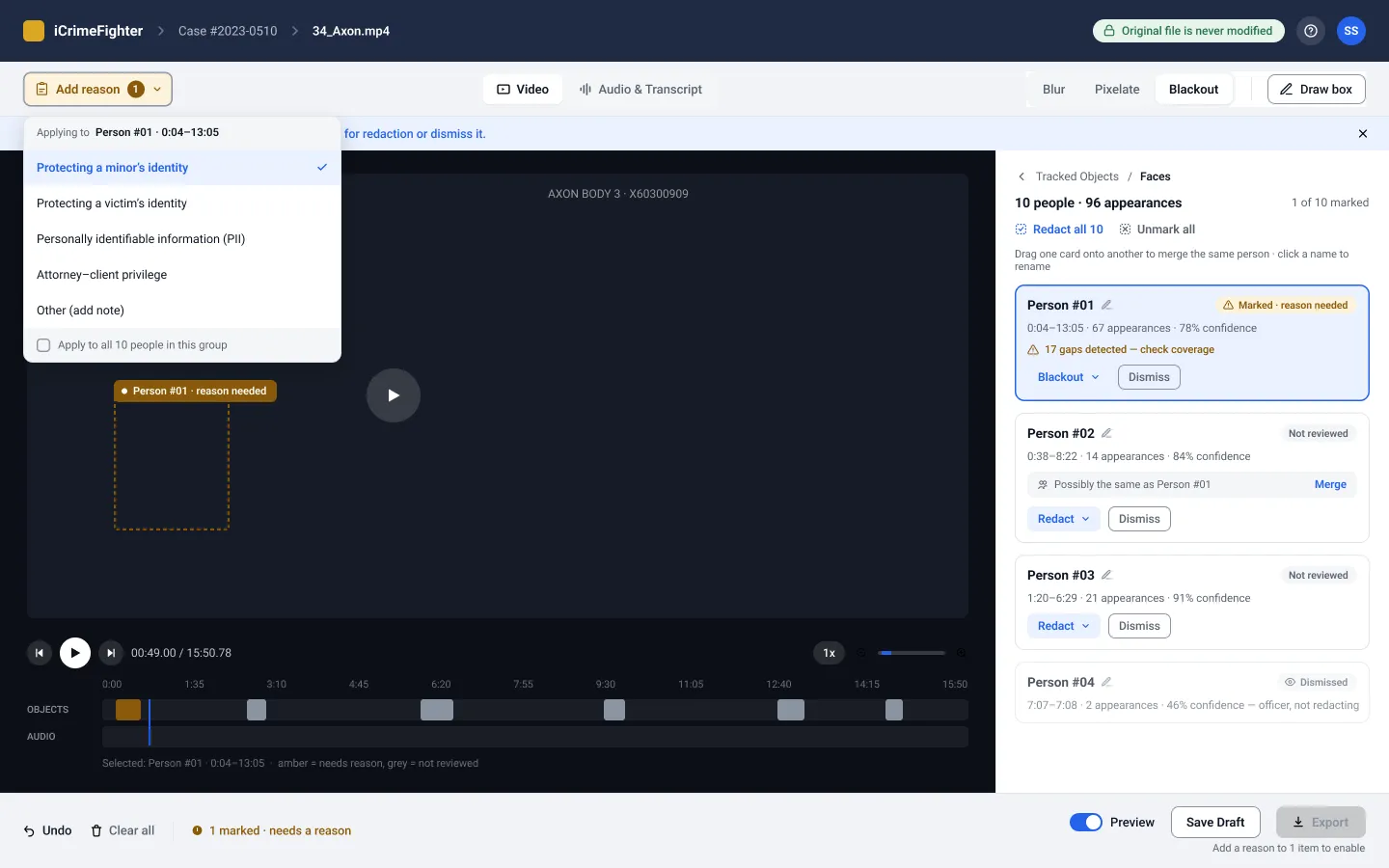Screen dimensions: 1389x868
Task: Open the Redact dropdown for Person #03
Action: pyautogui.click(x=1063, y=626)
